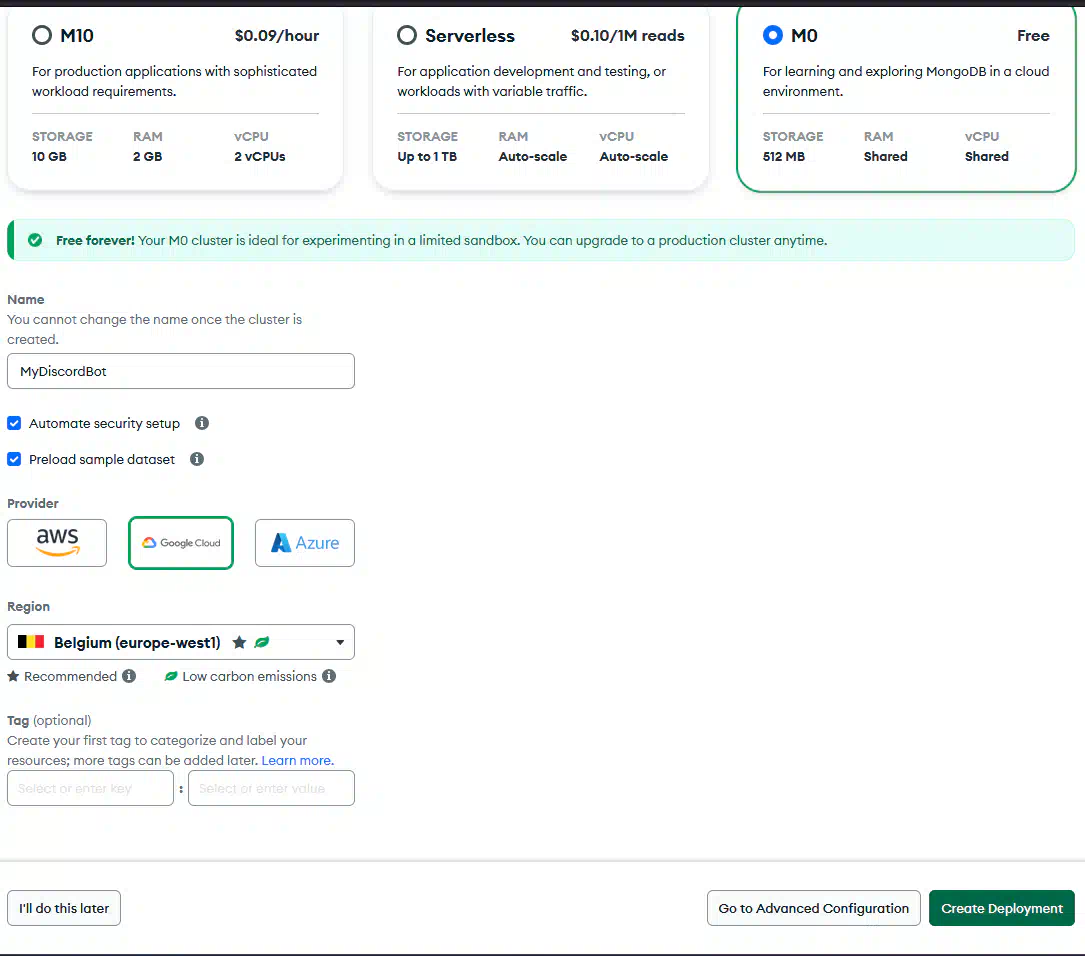Choose AWS as provider
The width and height of the screenshot is (1085, 956).
[x=57, y=543]
